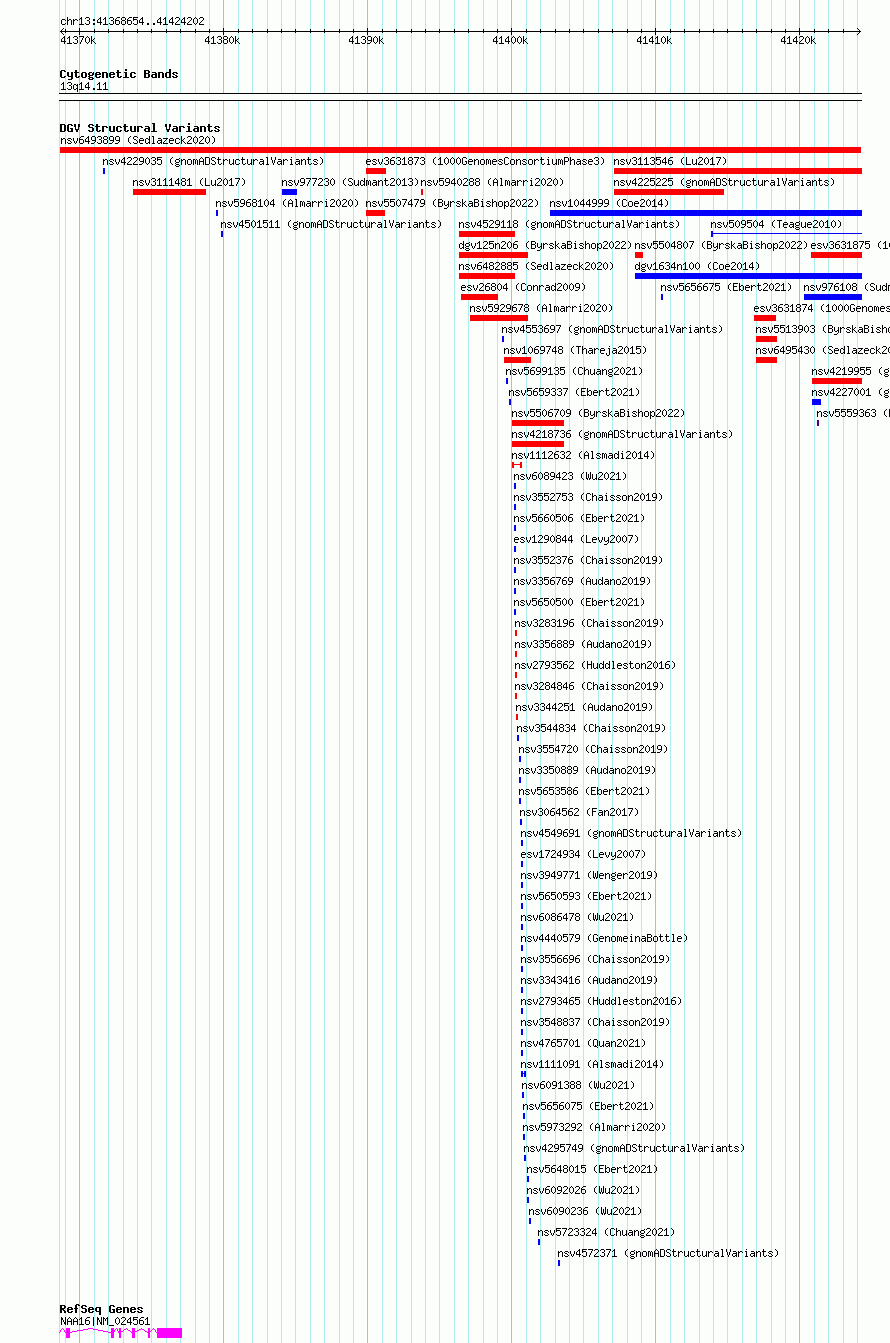This screenshot has height=1343, width=890.
Task: Click nsv4529118 (gnomADStructuralVariants) label
Action: tap(569, 224)
